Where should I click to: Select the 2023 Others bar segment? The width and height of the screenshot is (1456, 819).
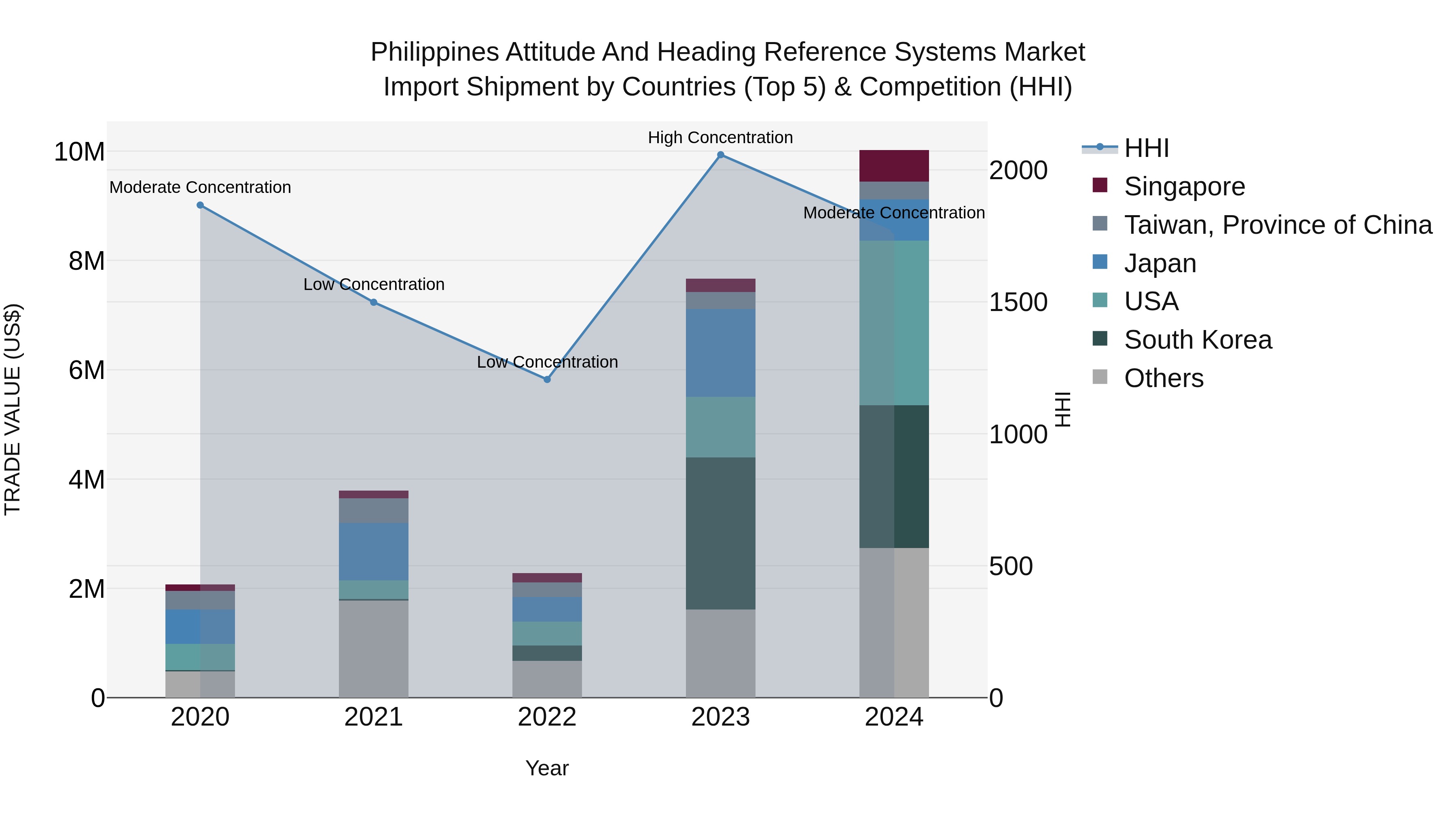[721, 654]
